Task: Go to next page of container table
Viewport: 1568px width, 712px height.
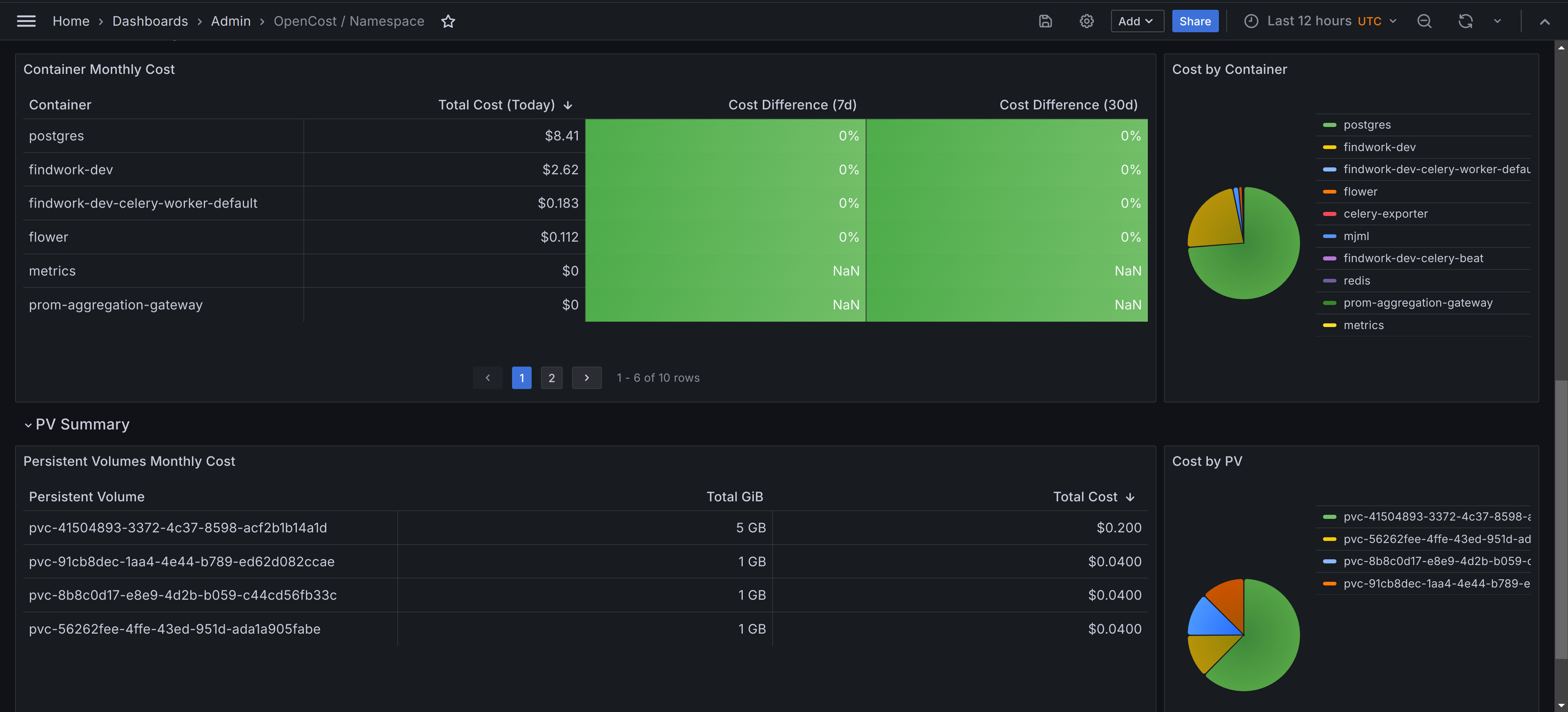Action: pyautogui.click(x=587, y=378)
